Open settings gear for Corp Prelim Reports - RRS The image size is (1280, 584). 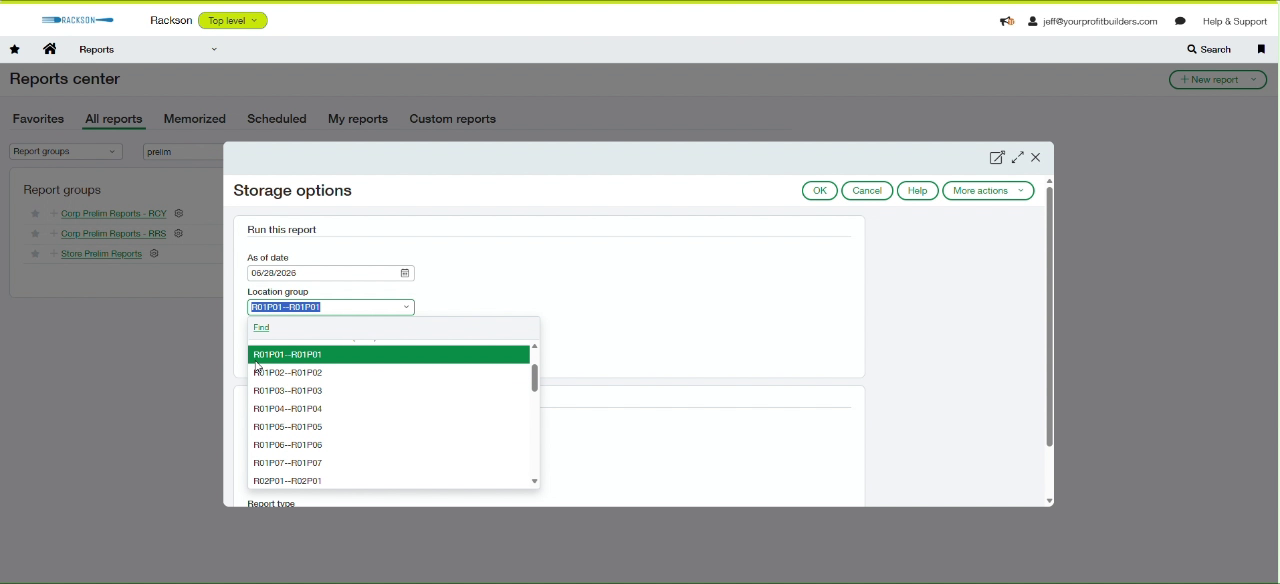tap(179, 234)
